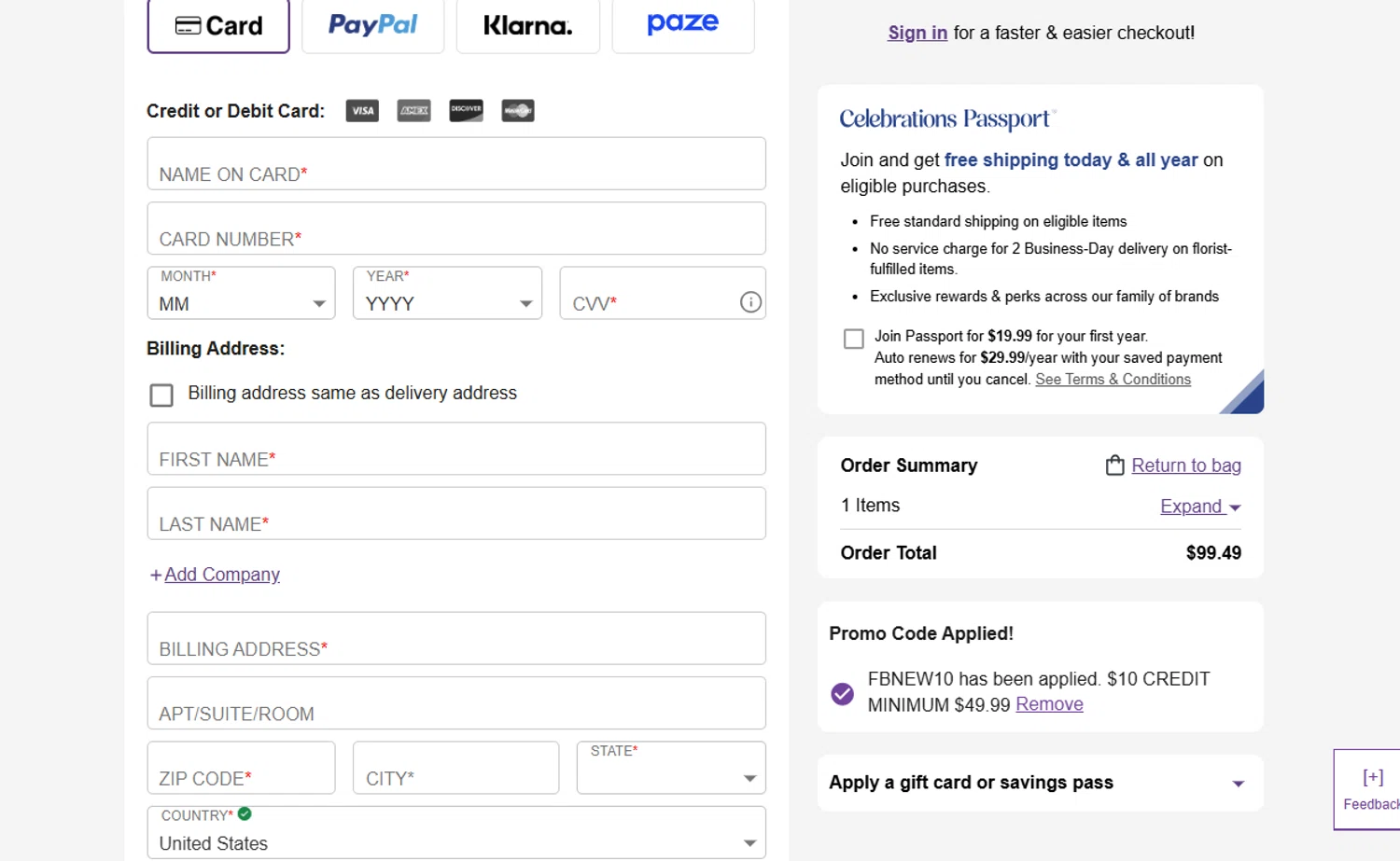Click the American Express card icon
The width and height of the screenshot is (1400, 861).
(x=413, y=111)
